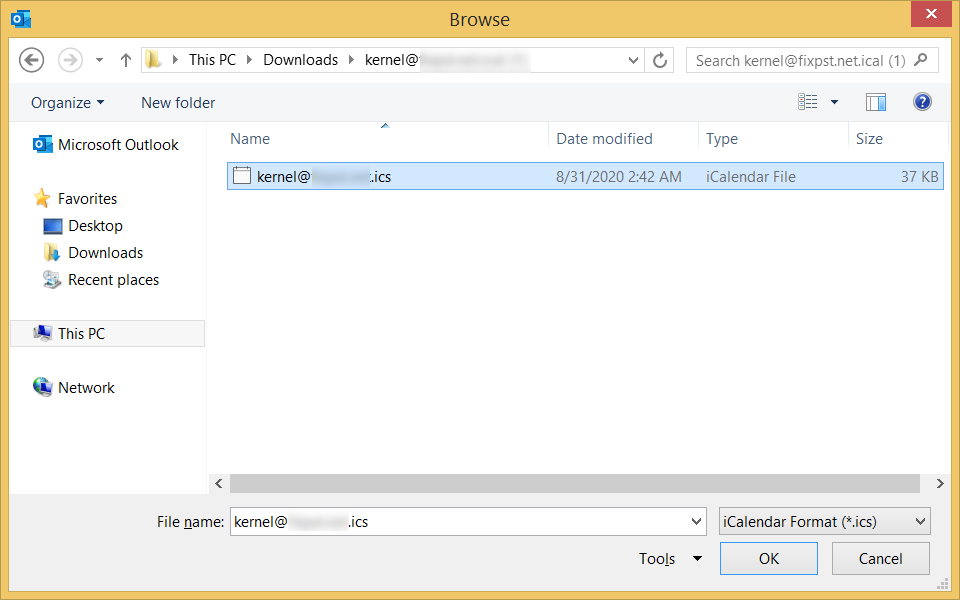
Task: Open the Tools dropdown menu
Action: pyautogui.click(x=670, y=559)
